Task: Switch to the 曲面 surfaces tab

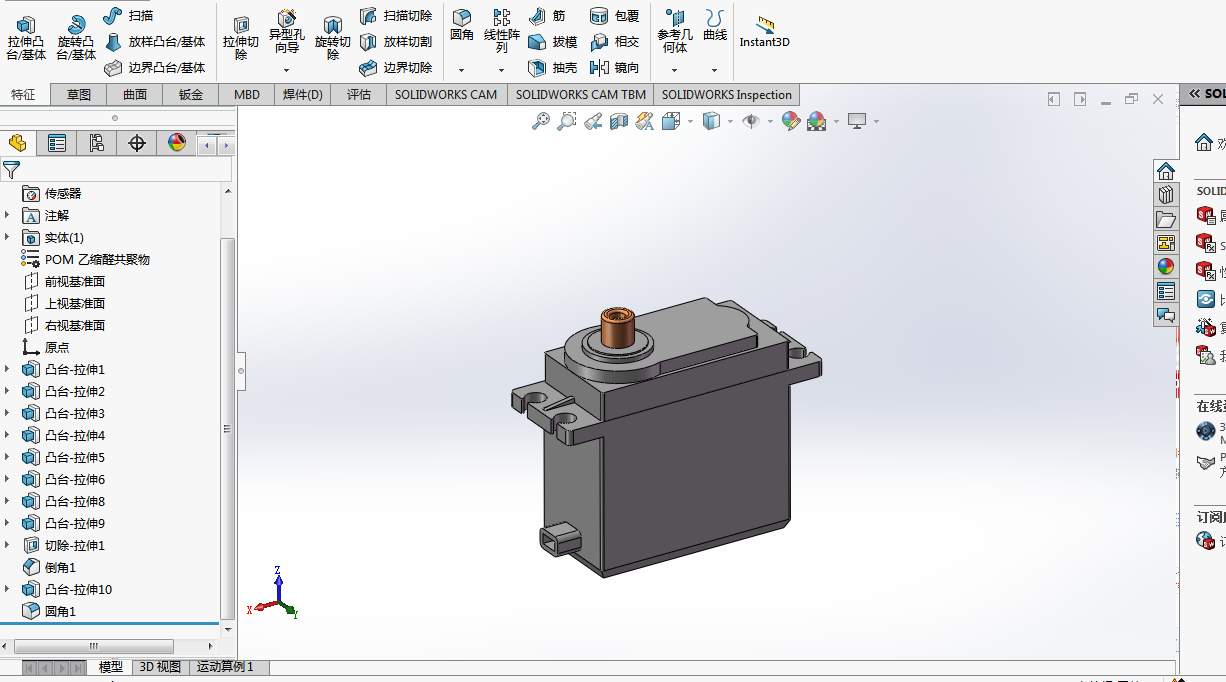Action: [x=135, y=95]
